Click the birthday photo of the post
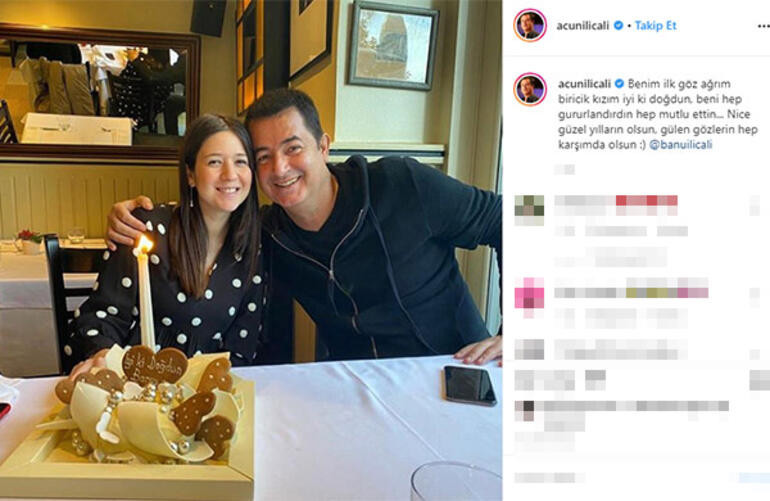This screenshot has height=501, width=770. (251, 250)
